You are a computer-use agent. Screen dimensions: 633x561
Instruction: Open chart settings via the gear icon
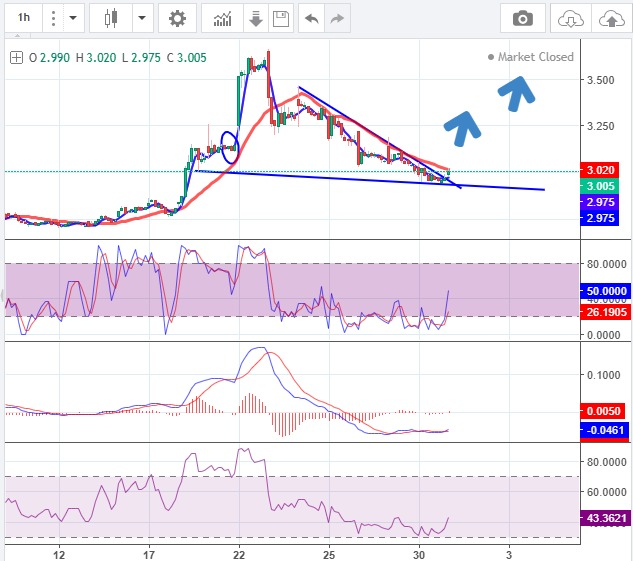coord(177,18)
